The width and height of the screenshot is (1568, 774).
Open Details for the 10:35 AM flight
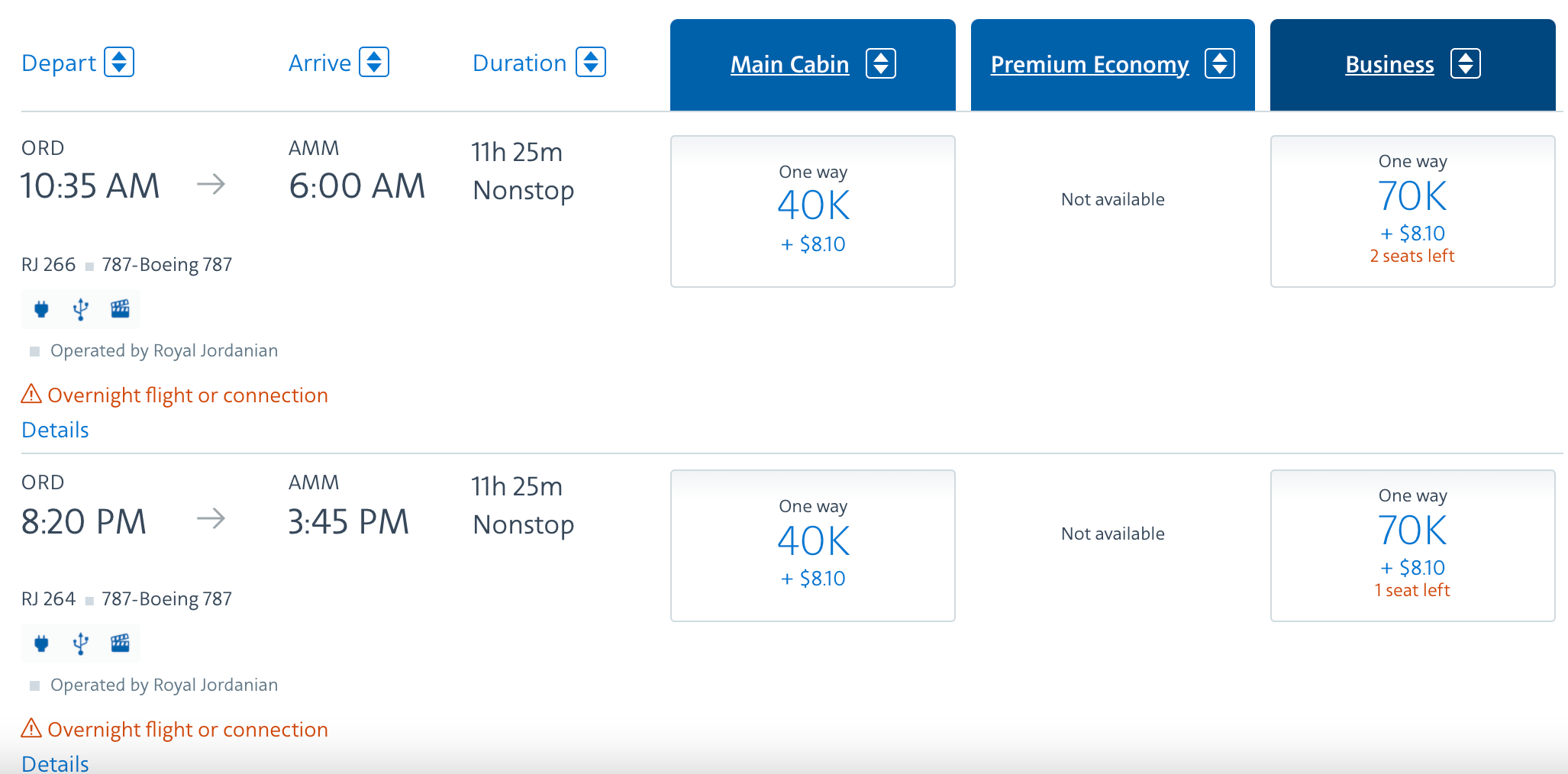pyautogui.click(x=54, y=429)
